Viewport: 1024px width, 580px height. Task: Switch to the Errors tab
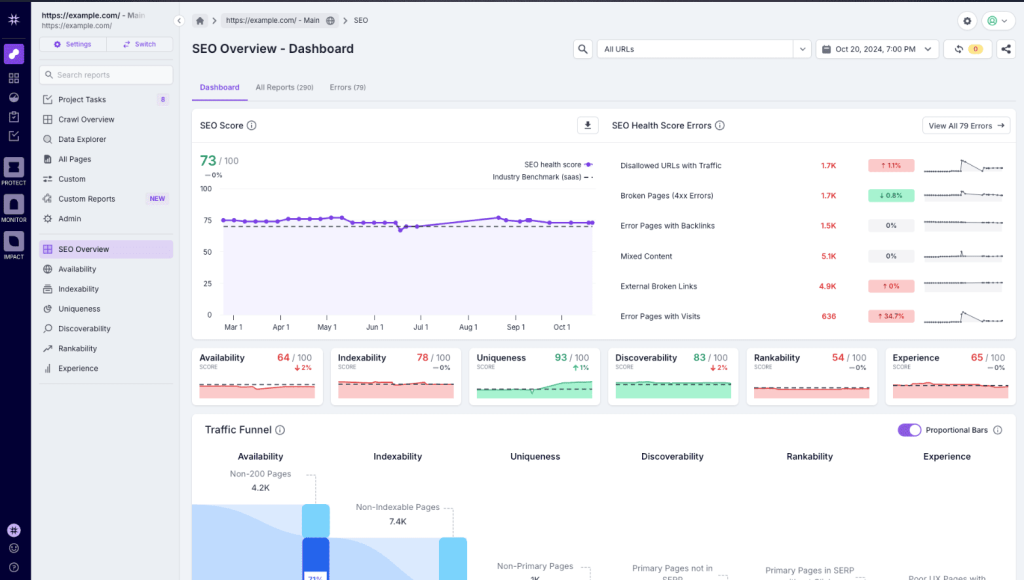(x=347, y=87)
